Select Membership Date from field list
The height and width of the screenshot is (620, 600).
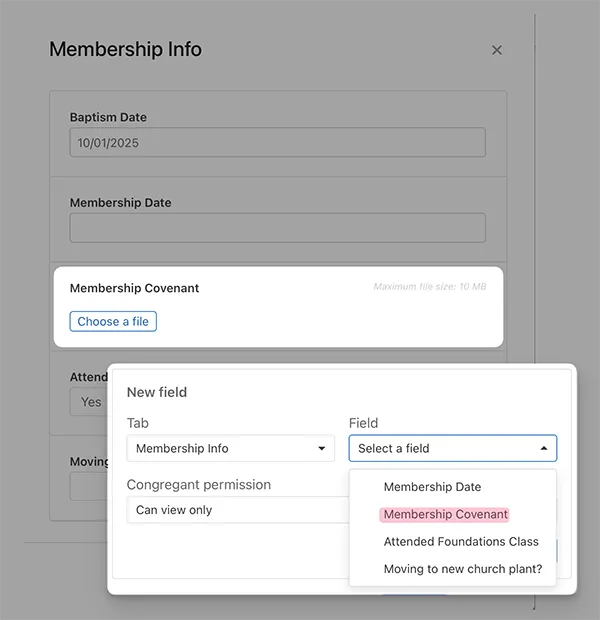click(x=432, y=487)
